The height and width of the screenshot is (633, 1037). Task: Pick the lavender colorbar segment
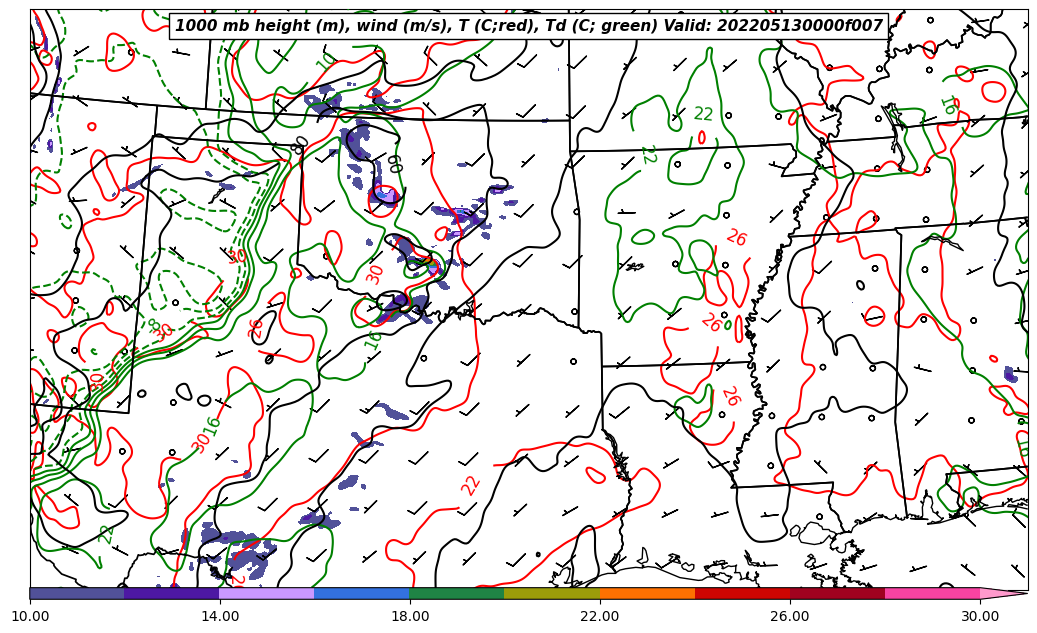[x=267, y=593]
